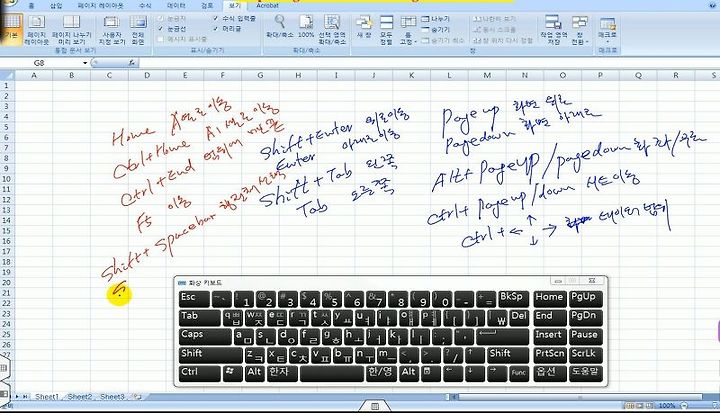Open the Name Box dropdown arrow

click(x=85, y=63)
